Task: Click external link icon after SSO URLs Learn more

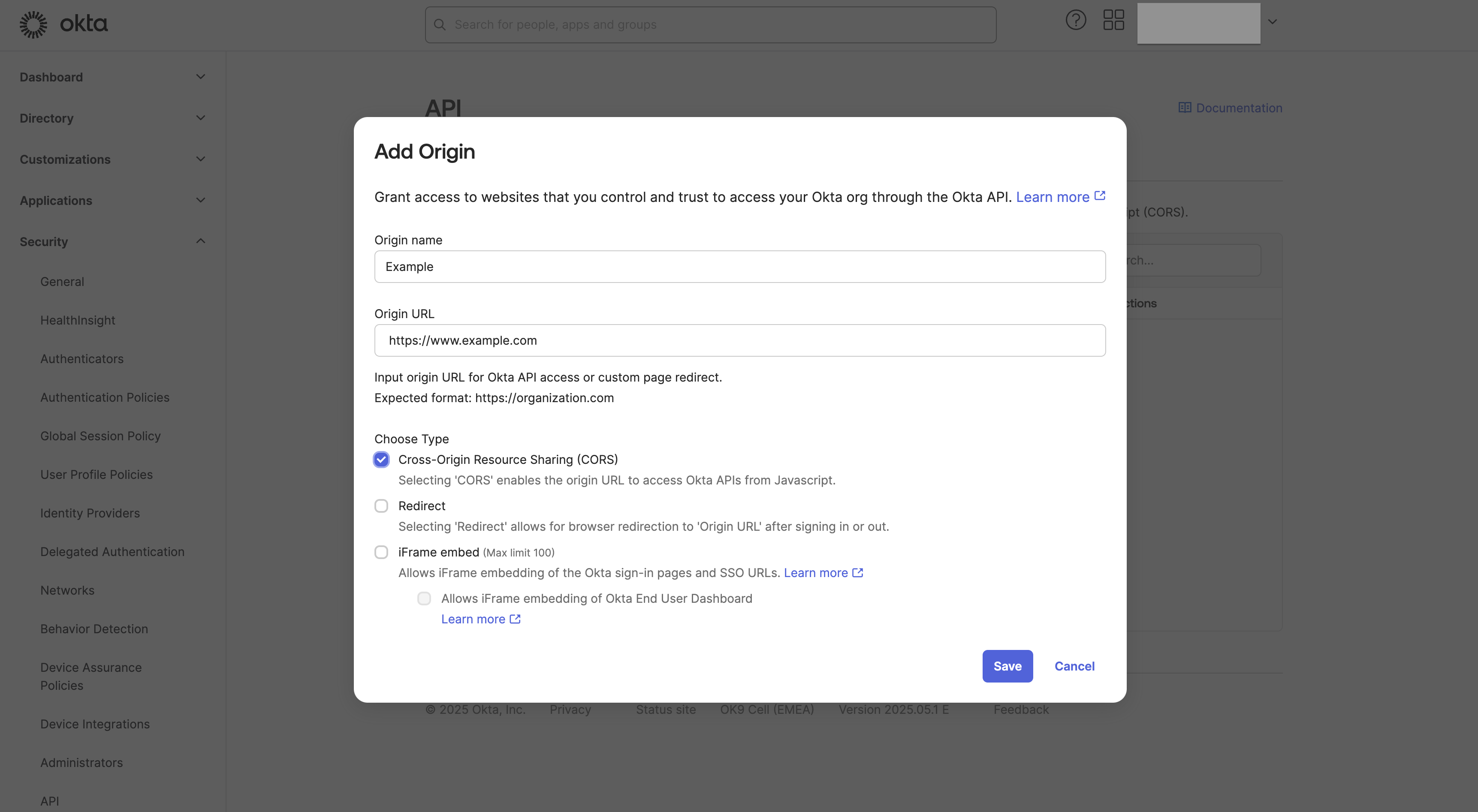Action: click(x=858, y=573)
